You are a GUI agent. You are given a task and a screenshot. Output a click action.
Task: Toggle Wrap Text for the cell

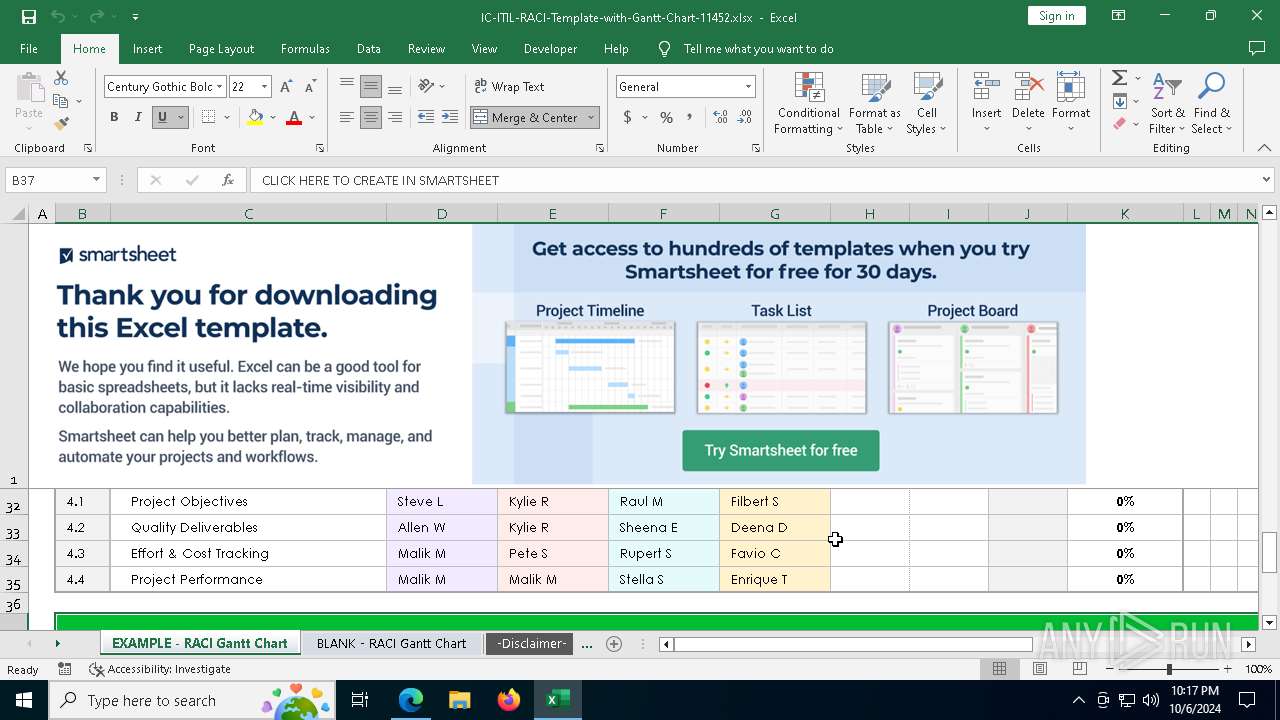(509, 87)
